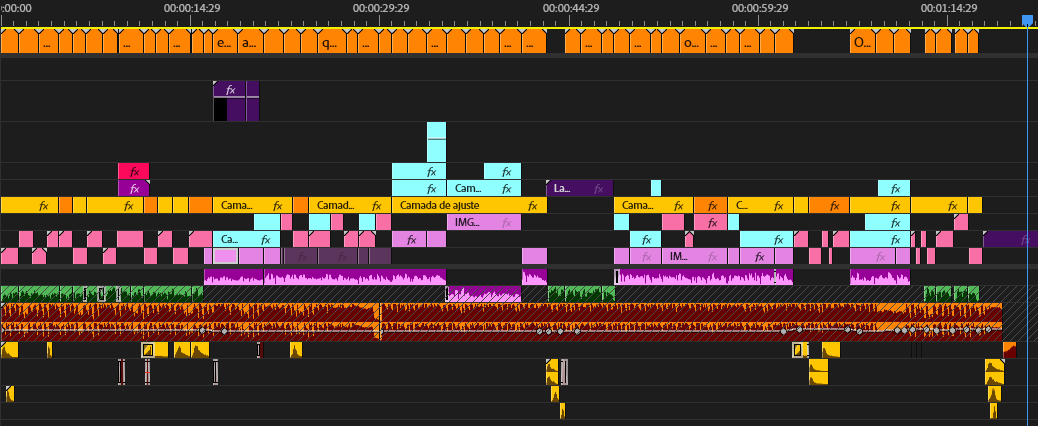
Task: Select the orange caption clip labeled capital "O..."
Action: (x=861, y=43)
